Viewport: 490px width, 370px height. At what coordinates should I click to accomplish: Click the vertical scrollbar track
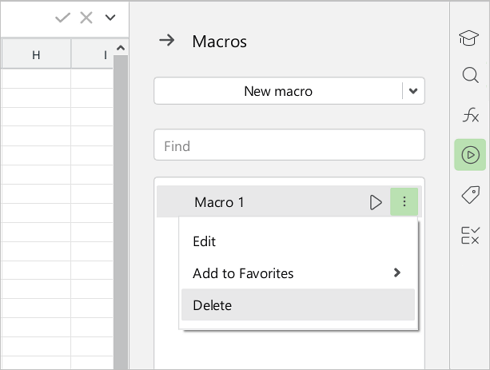point(121,212)
